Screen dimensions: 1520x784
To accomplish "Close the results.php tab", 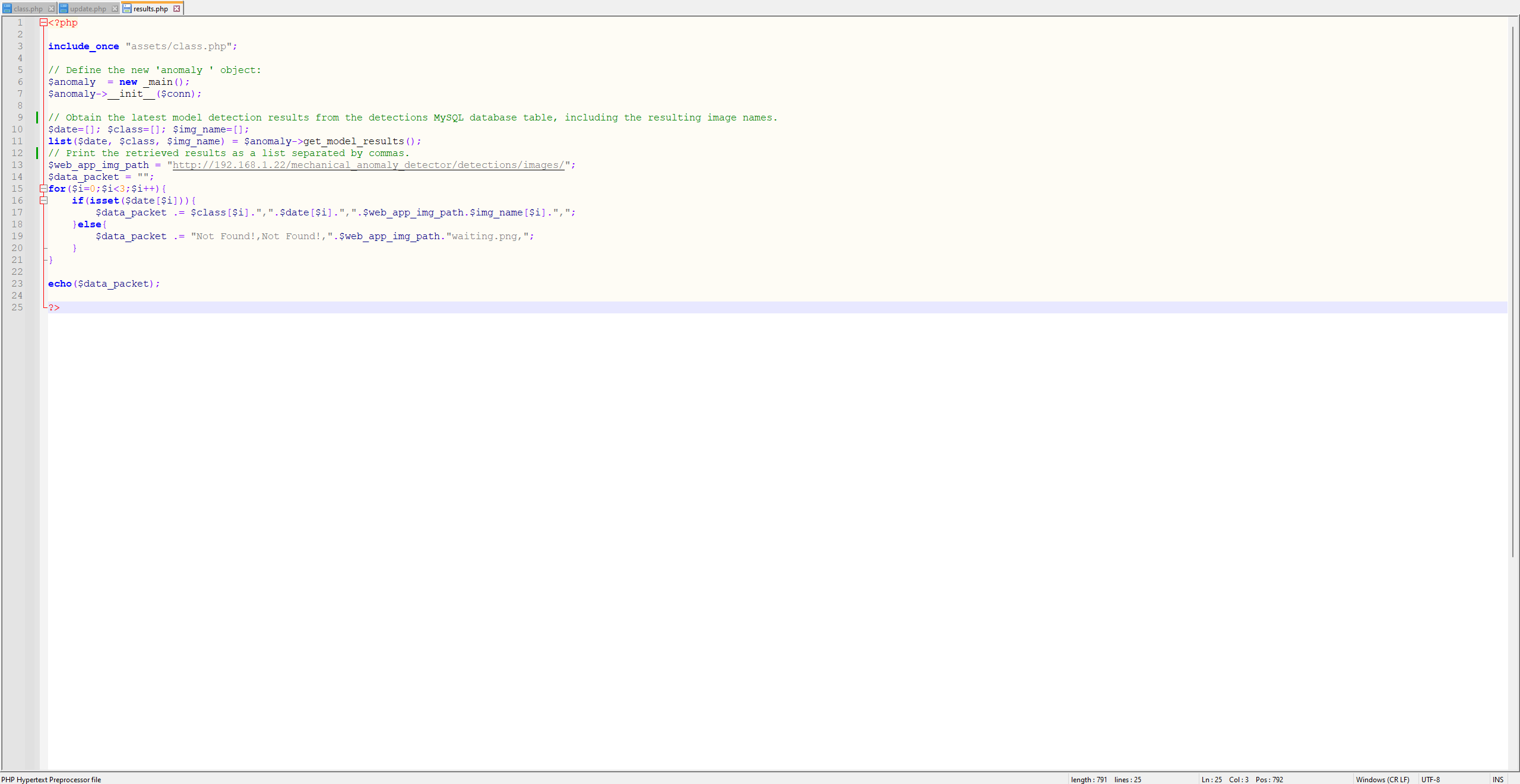I will click(x=176, y=9).
